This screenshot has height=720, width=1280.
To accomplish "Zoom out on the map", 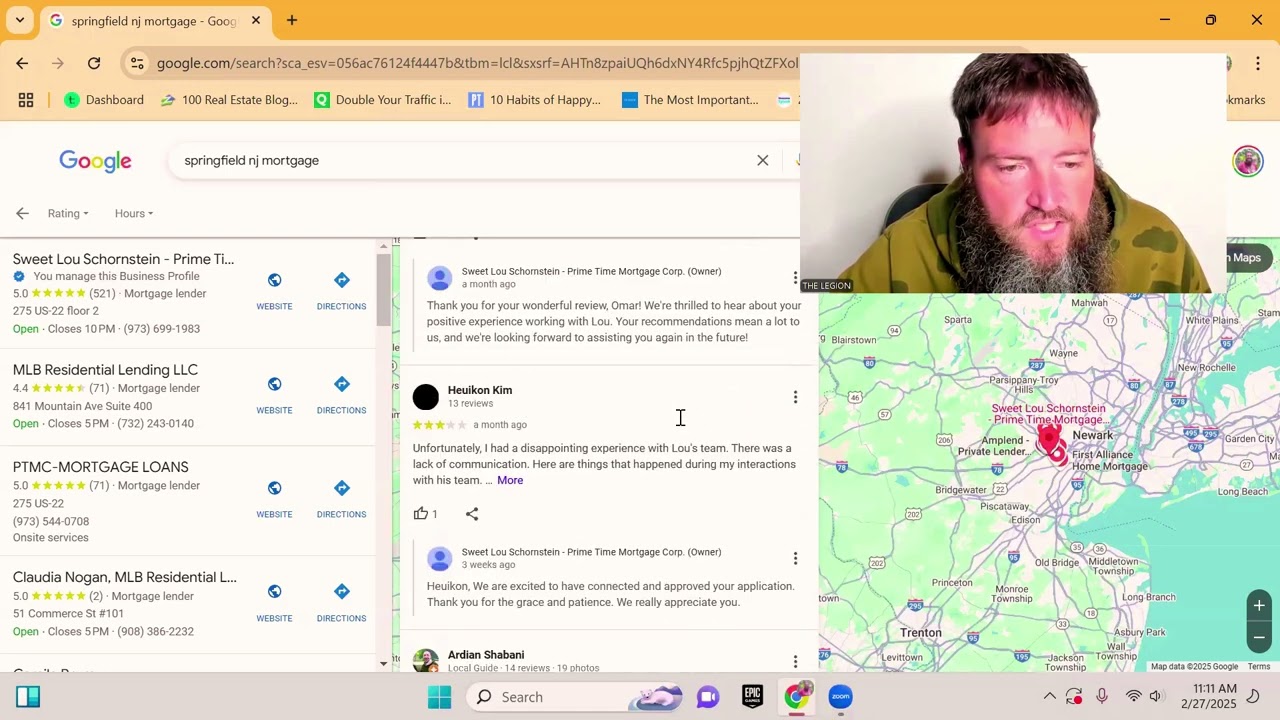I will [1259, 637].
